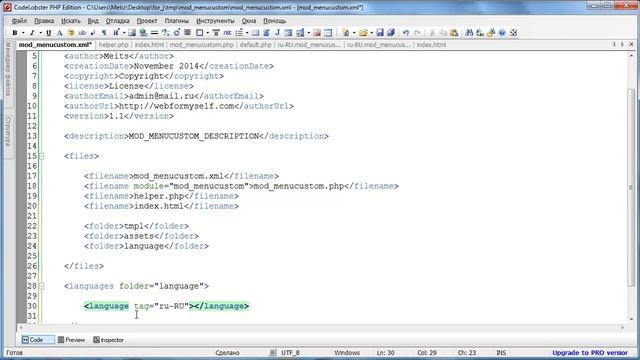The image size is (640, 360).
Task: Open the open-folder dropdown arrow
Action: point(371,33)
